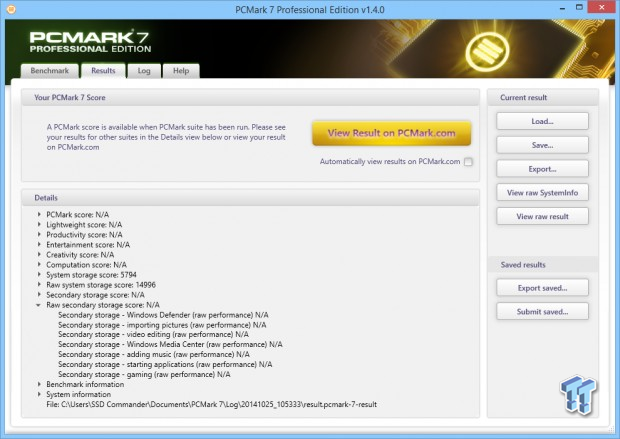Expand the Secondary storage score row
620x439 pixels.
coord(39,295)
